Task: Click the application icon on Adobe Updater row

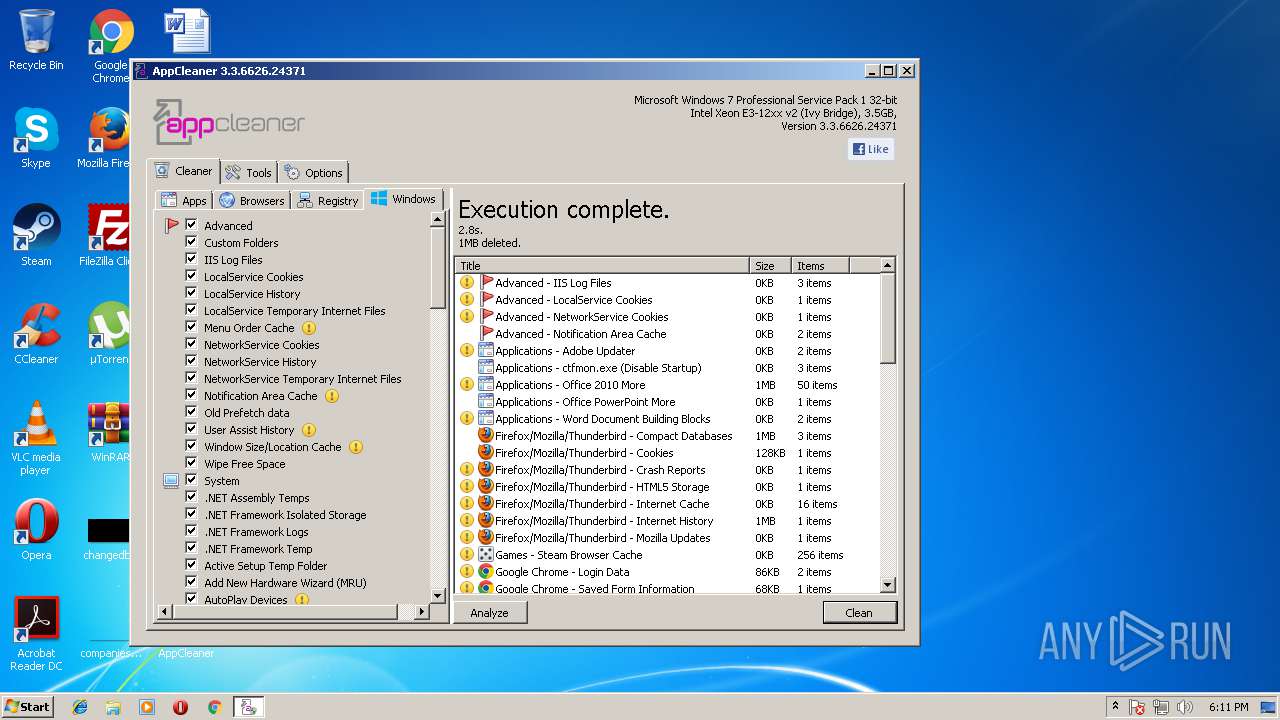Action: 486,351
